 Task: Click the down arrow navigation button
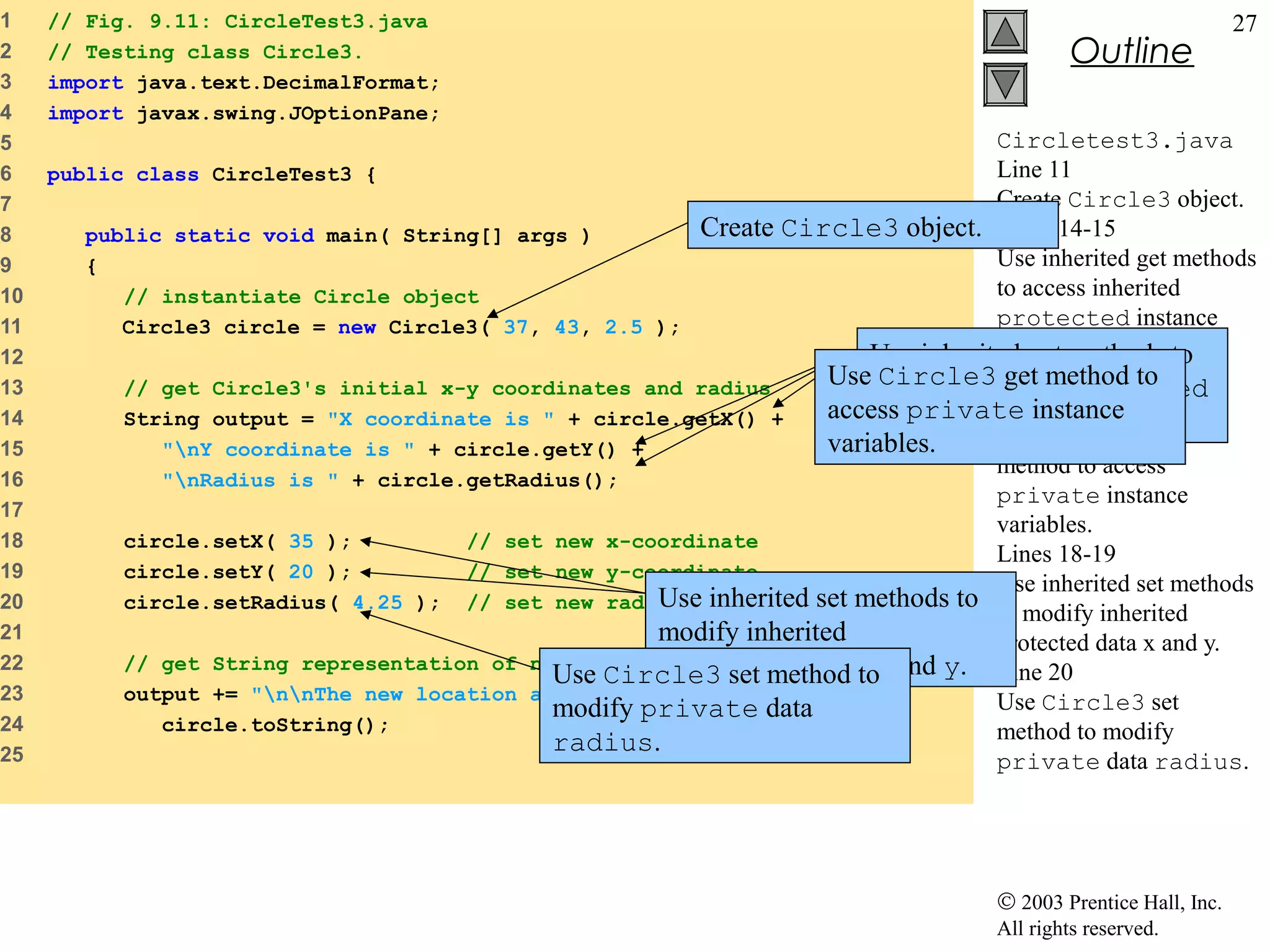[x=1005, y=85]
